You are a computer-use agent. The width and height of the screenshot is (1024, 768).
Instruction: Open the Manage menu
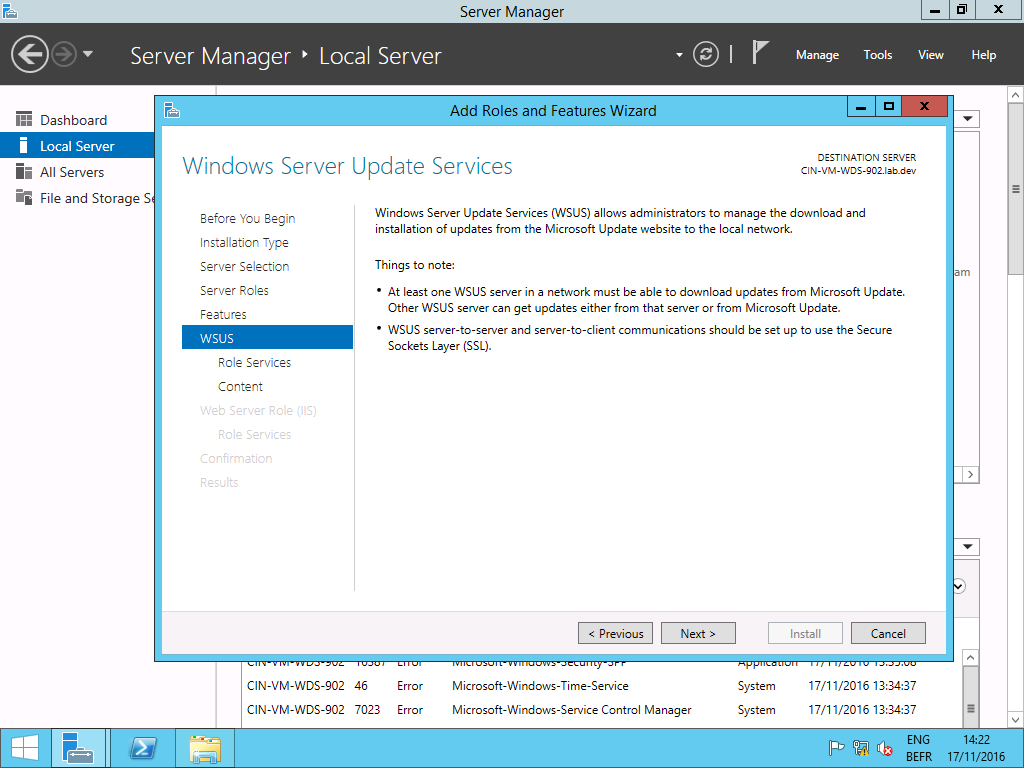click(x=817, y=55)
